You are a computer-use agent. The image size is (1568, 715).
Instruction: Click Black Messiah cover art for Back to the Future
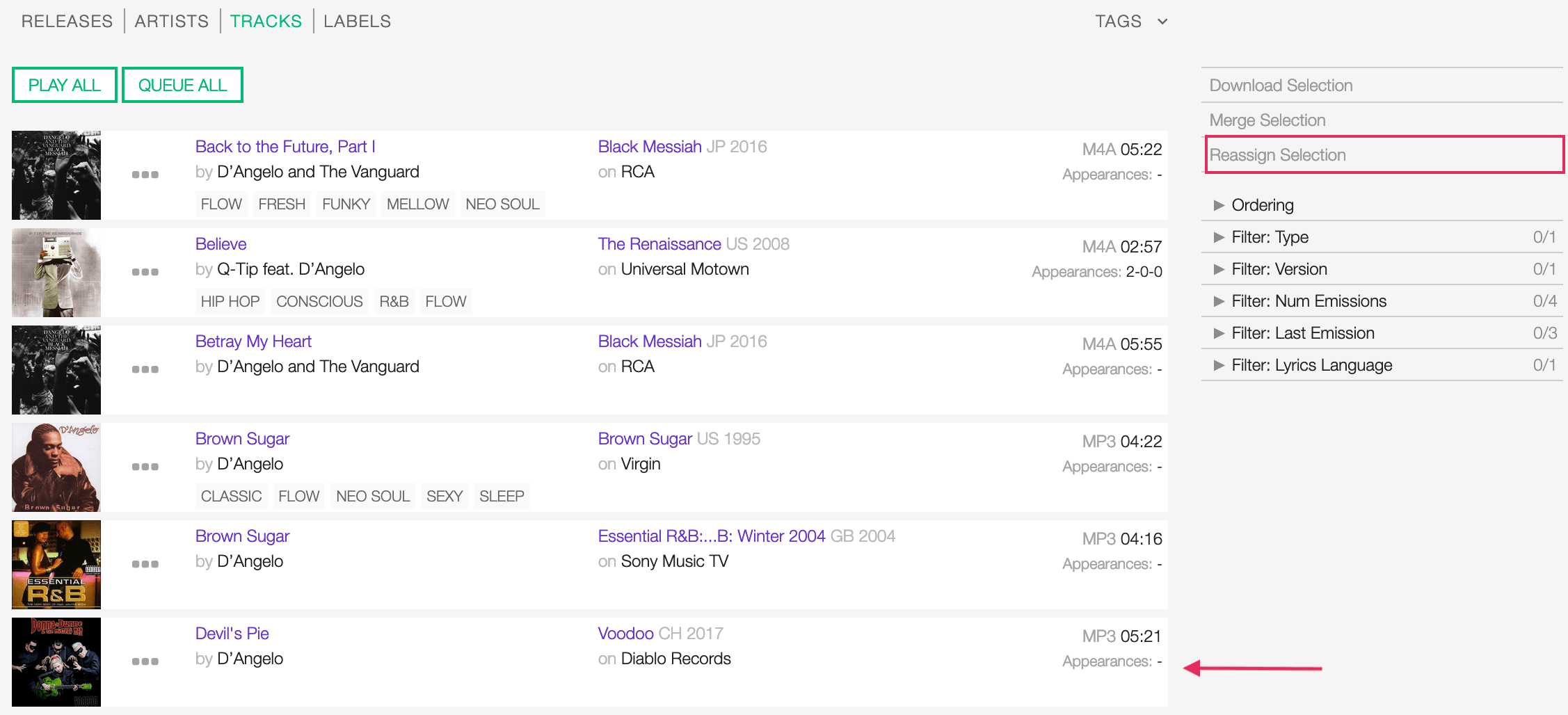(56, 175)
